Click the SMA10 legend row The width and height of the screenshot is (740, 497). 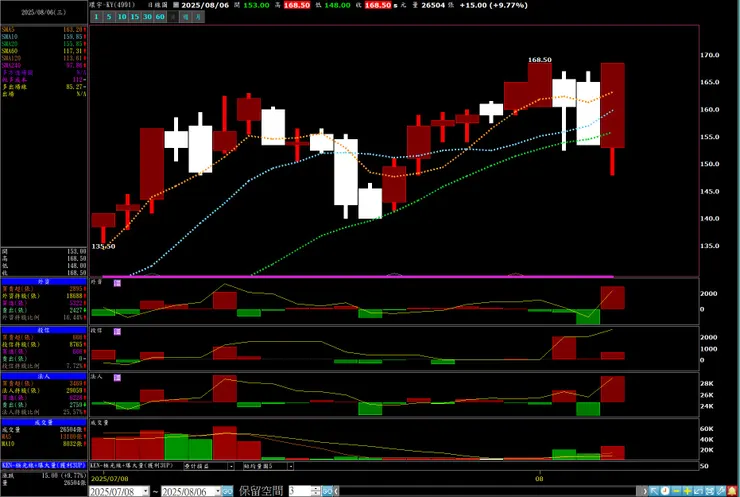44,36
